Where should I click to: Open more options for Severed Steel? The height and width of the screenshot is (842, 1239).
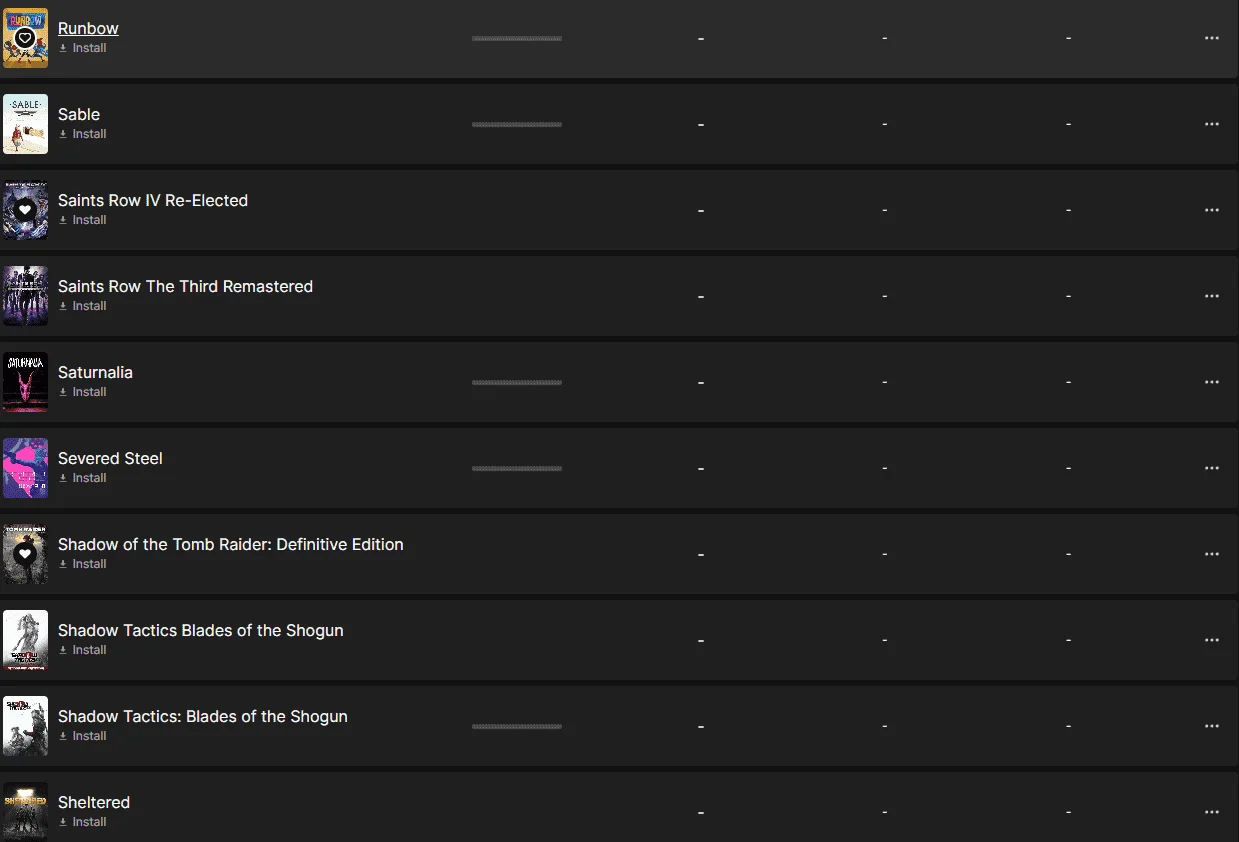(1212, 468)
